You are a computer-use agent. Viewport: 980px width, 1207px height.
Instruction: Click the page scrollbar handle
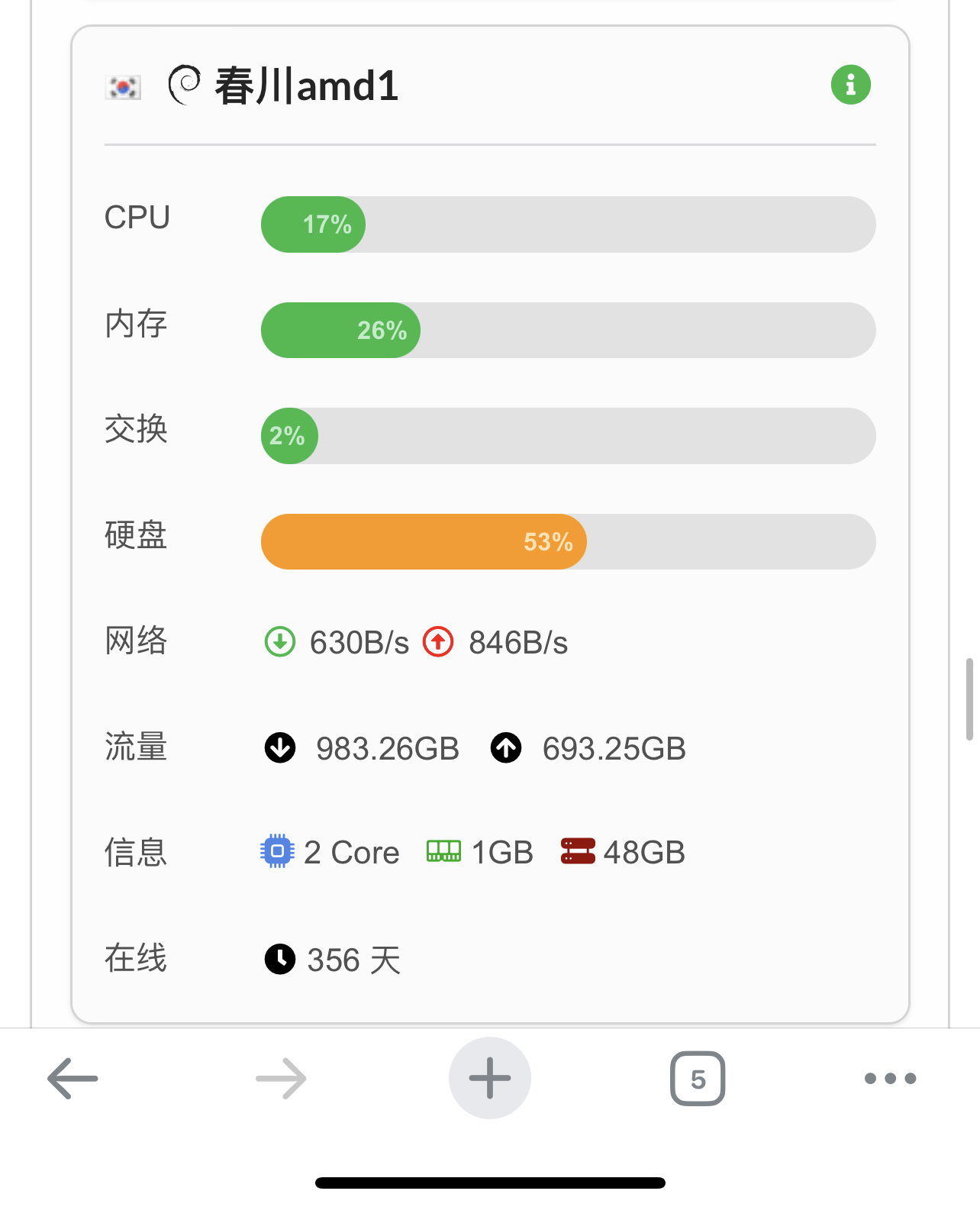click(x=969, y=699)
